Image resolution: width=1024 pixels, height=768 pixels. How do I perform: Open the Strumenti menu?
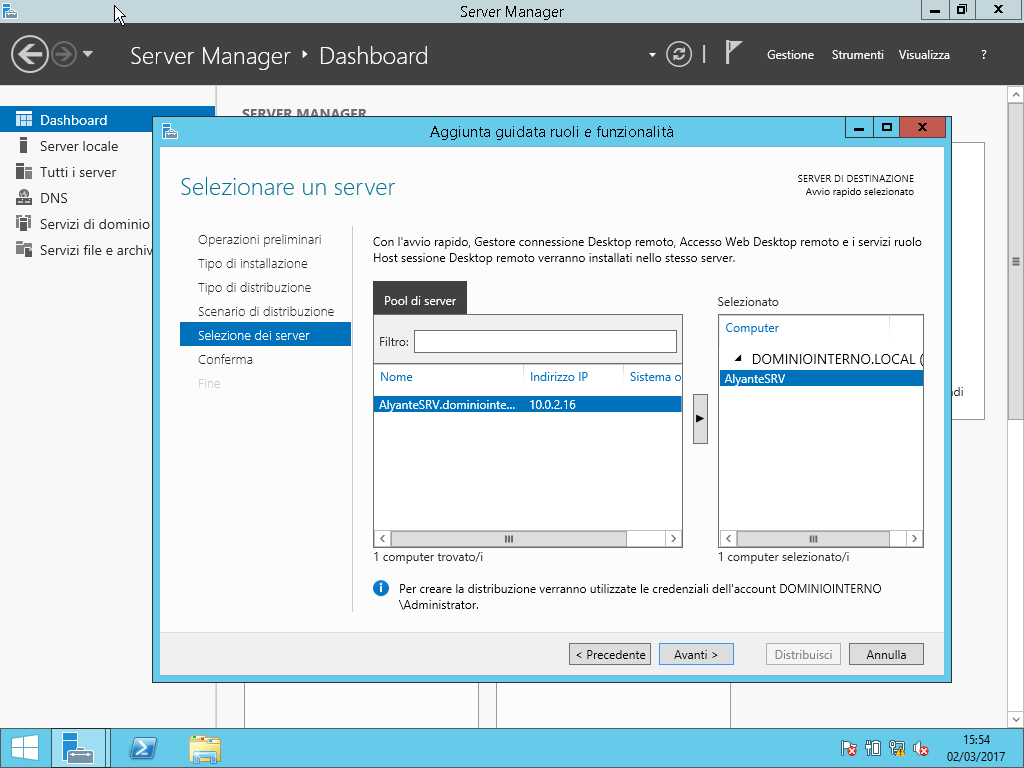857,55
